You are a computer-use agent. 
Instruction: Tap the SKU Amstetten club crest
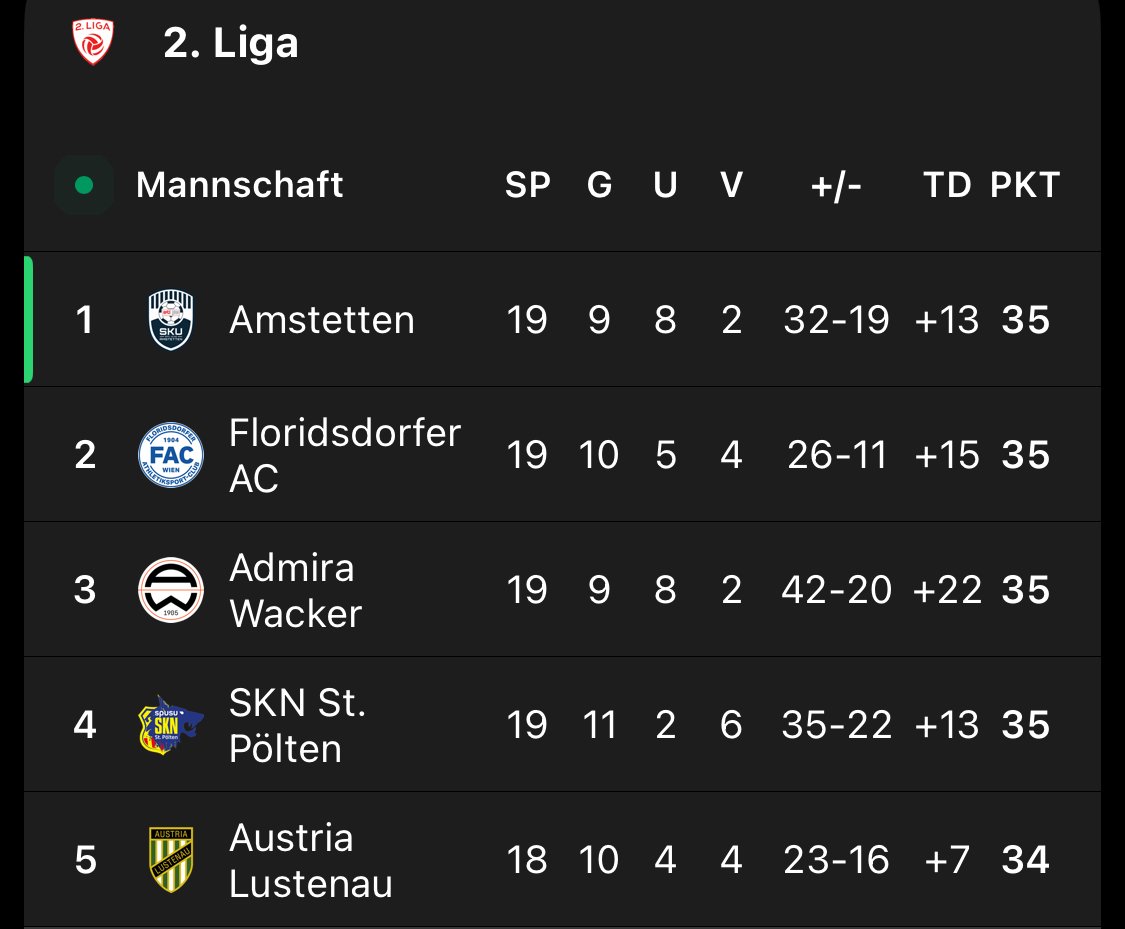pos(171,320)
